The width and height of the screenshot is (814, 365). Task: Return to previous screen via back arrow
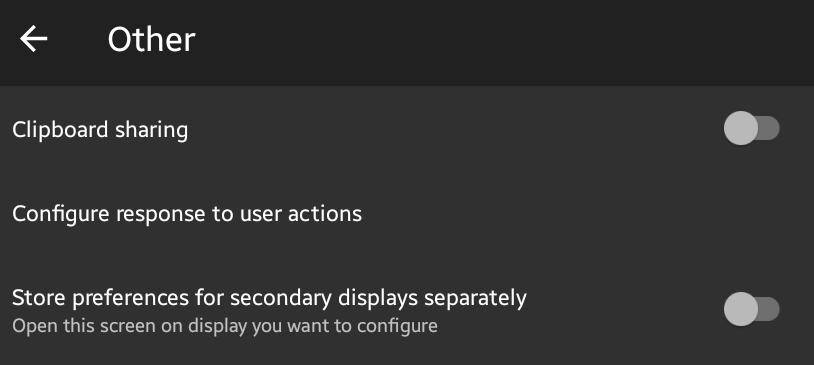pos(34,39)
